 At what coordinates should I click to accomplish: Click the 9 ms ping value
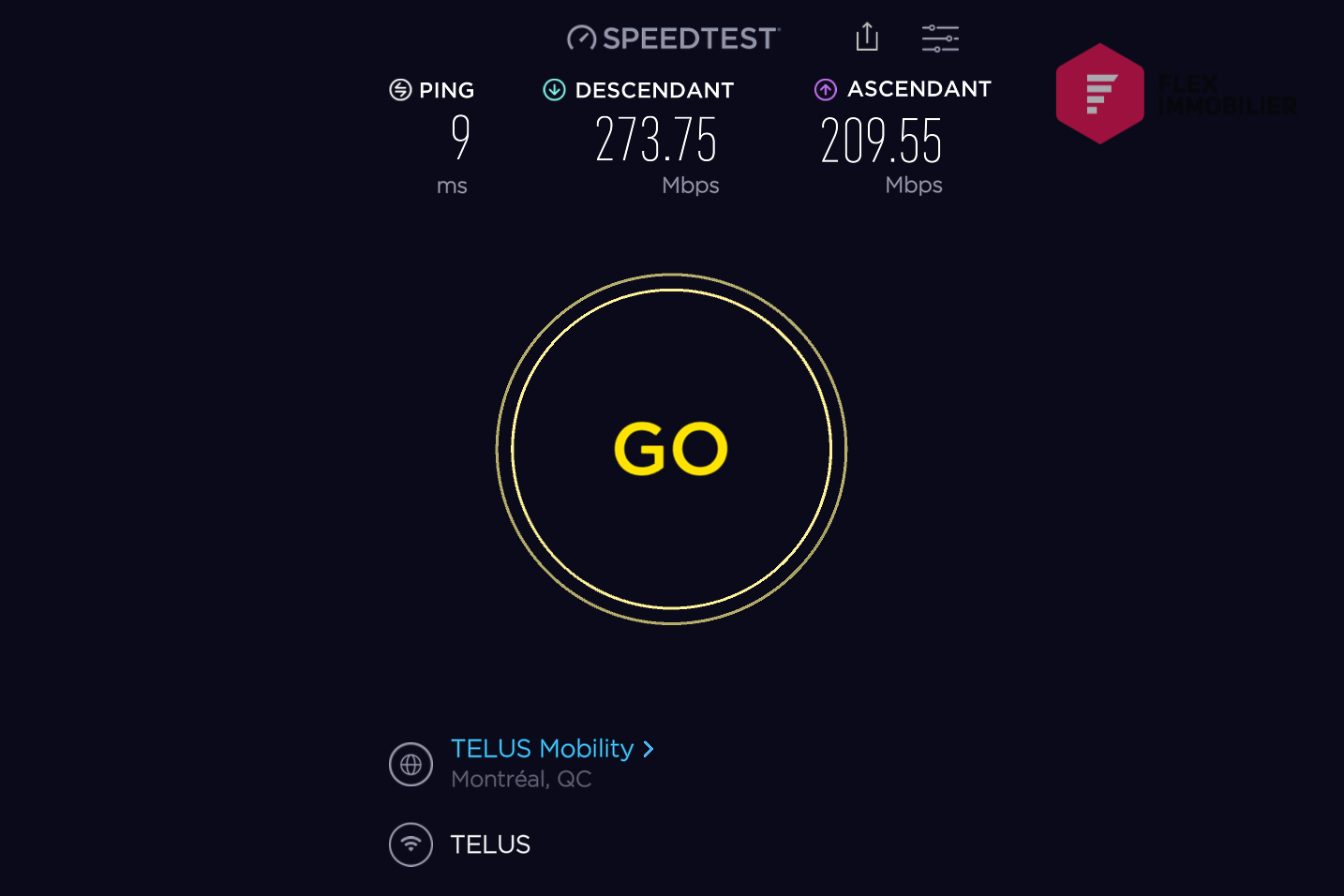coord(460,137)
